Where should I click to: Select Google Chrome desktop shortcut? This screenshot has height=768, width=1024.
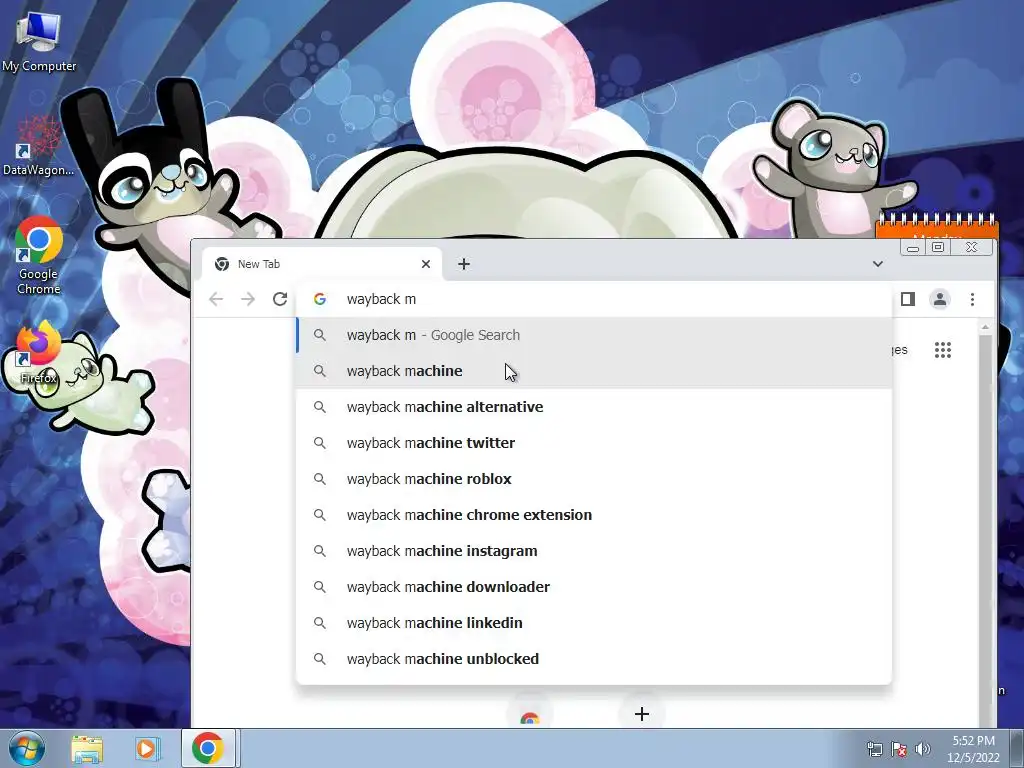click(39, 256)
